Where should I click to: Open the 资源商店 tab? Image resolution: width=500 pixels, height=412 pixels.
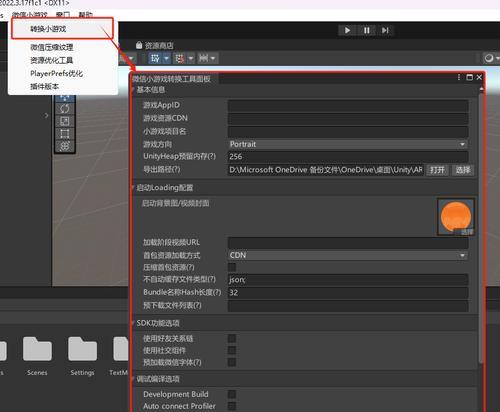tap(155, 45)
